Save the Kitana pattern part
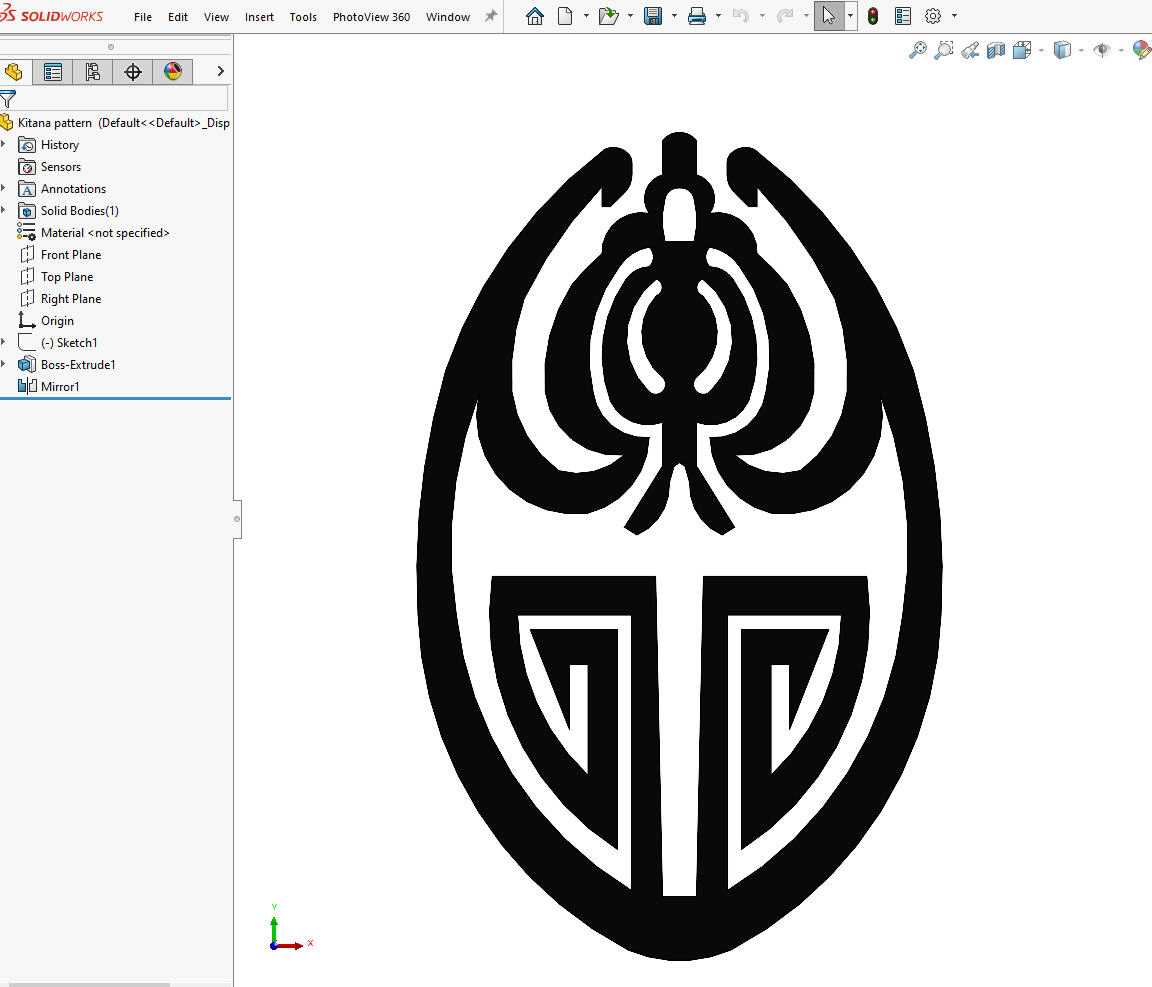1152x987 pixels. click(x=652, y=16)
